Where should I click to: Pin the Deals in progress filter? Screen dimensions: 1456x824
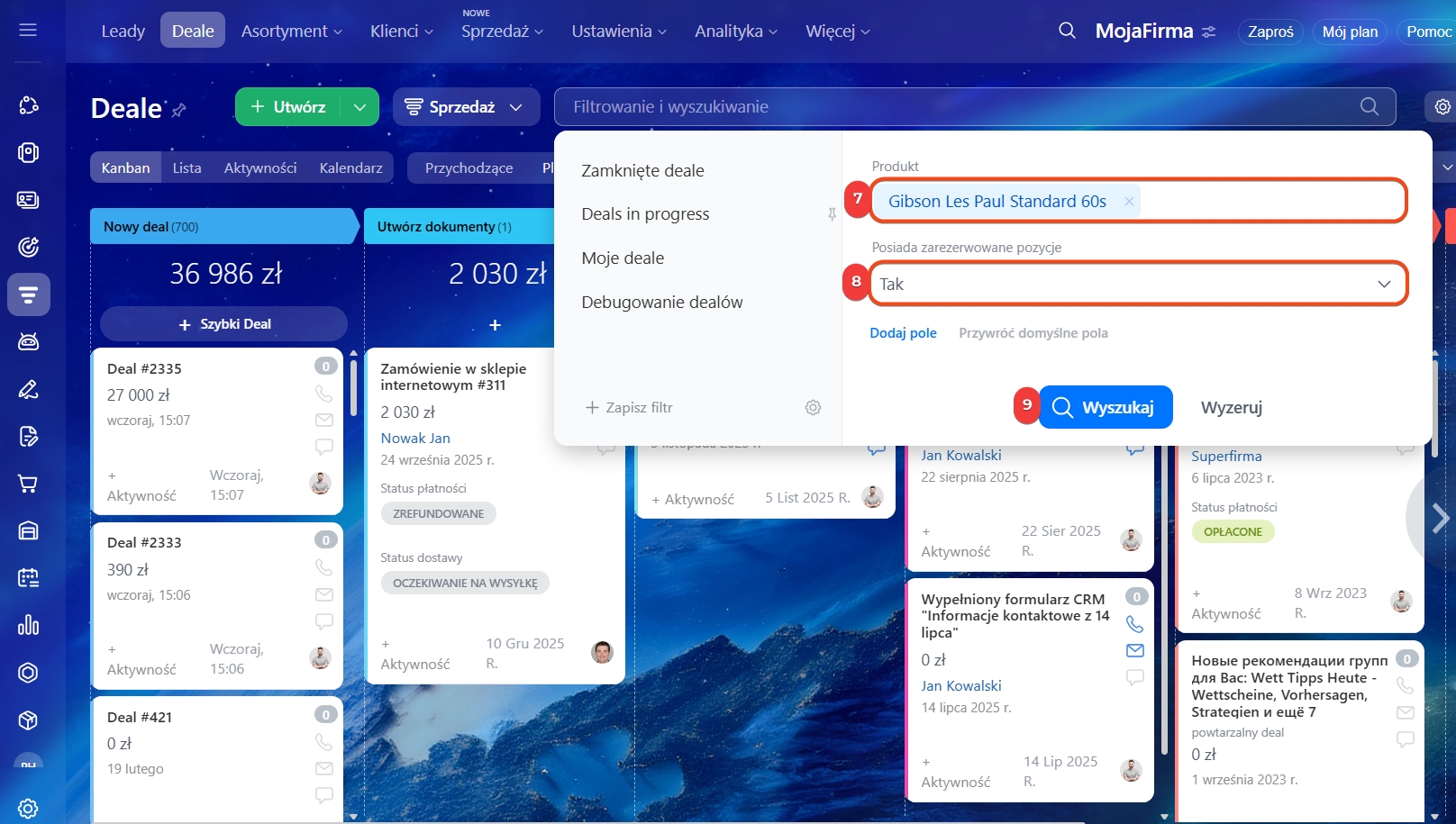pos(832,214)
